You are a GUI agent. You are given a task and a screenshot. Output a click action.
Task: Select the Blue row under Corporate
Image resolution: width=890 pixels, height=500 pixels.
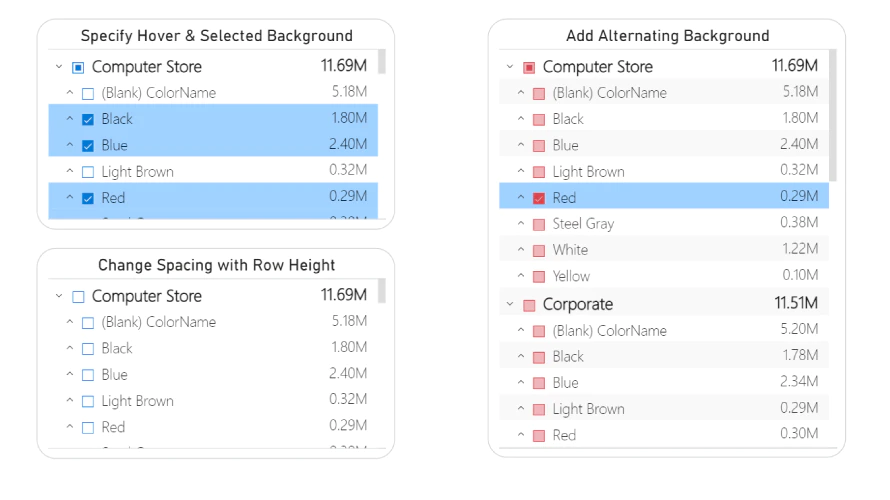pyautogui.click(x=664, y=382)
